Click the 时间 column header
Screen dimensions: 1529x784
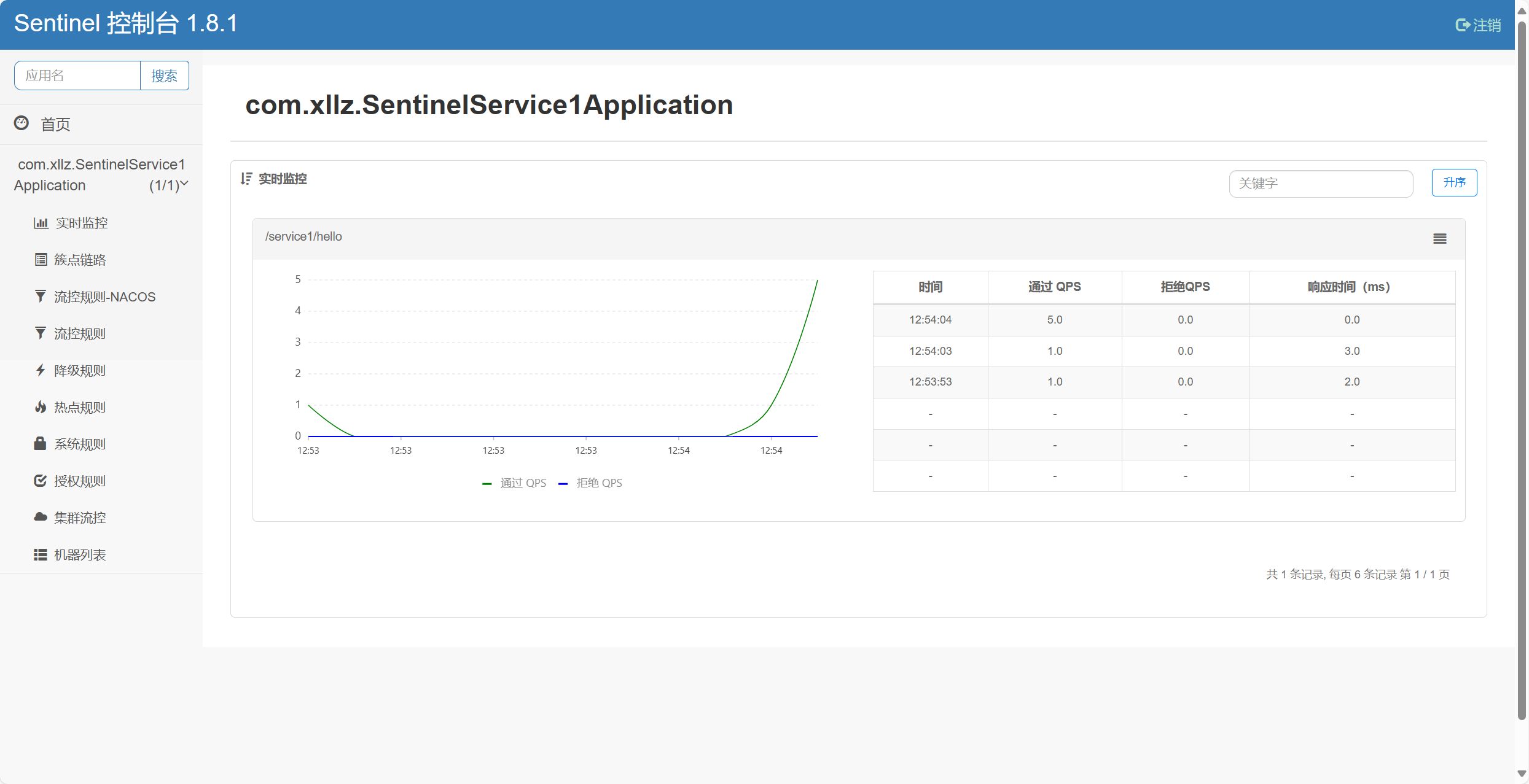tap(931, 287)
